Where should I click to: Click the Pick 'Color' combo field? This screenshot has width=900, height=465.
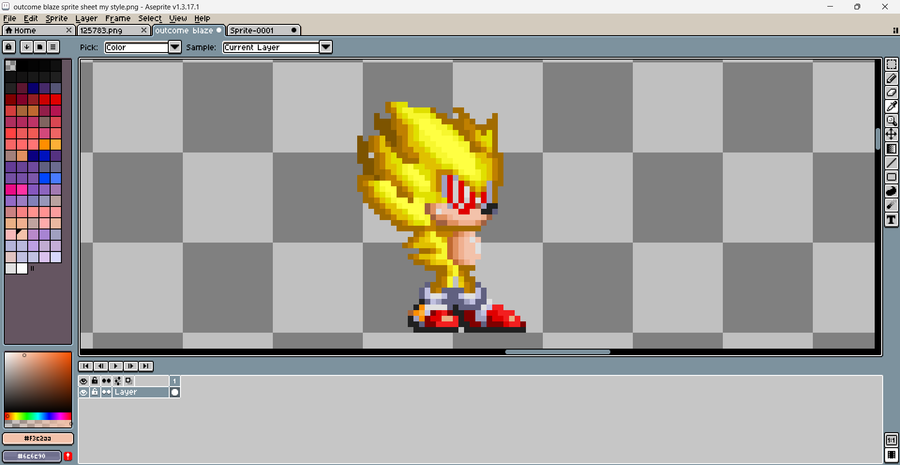click(x=137, y=47)
